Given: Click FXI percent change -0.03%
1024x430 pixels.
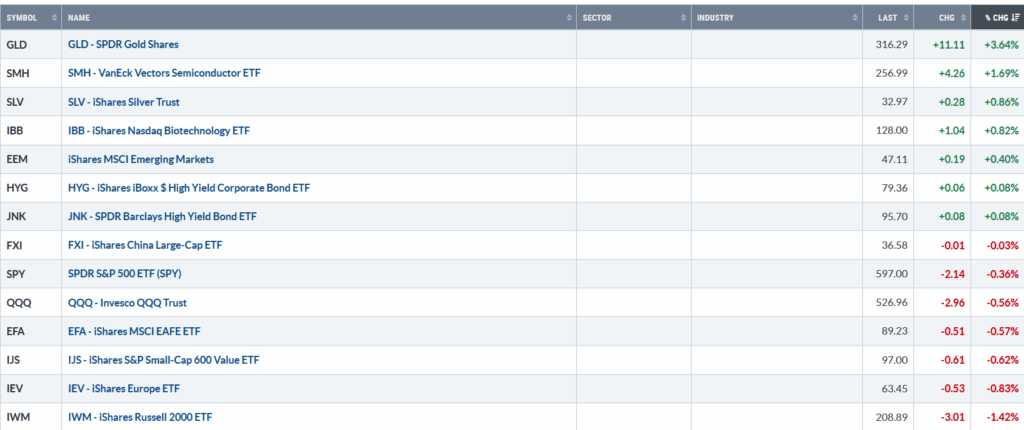Looking at the screenshot, I should click(x=1002, y=245).
